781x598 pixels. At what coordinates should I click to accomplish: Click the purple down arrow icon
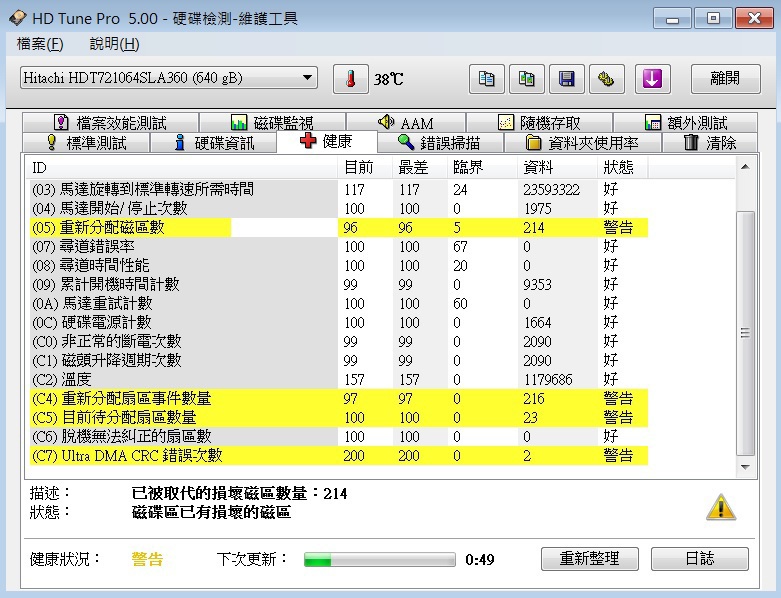tap(652, 79)
